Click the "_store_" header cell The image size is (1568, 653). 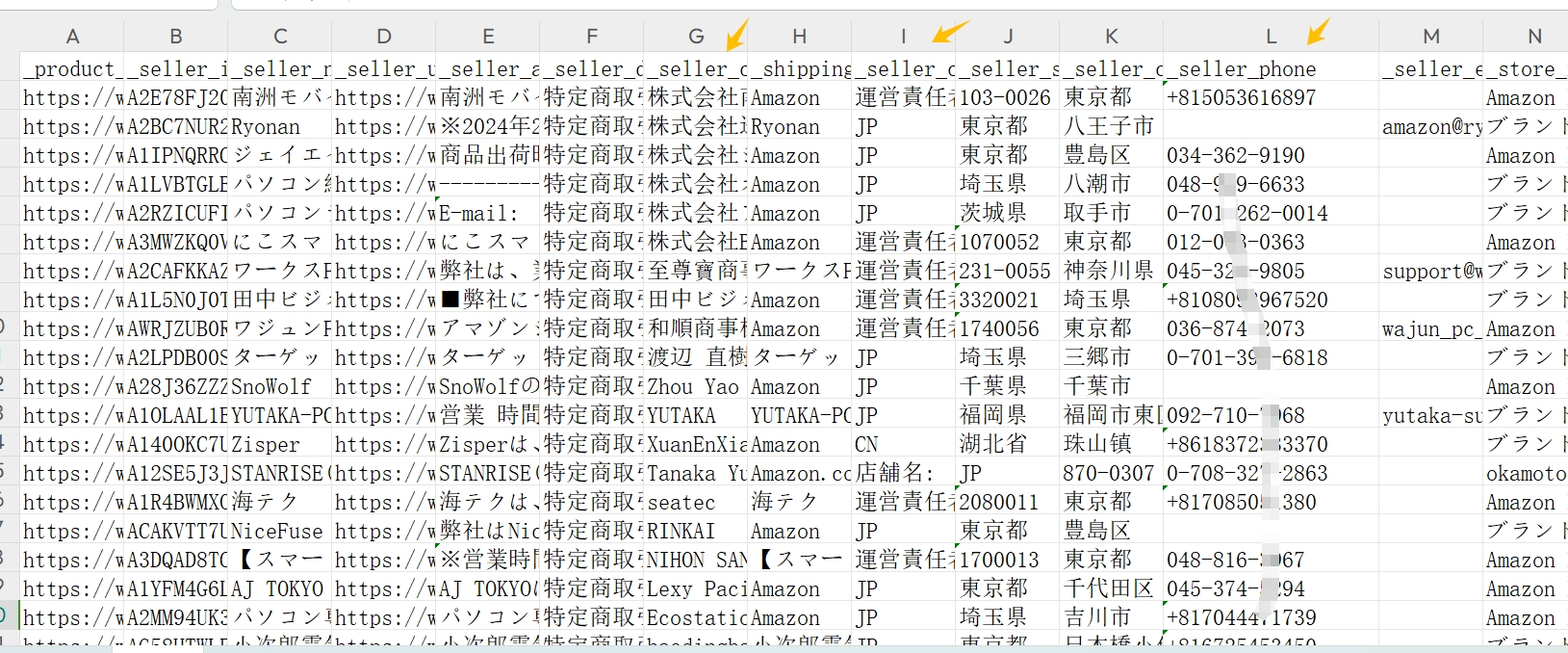1527,68
